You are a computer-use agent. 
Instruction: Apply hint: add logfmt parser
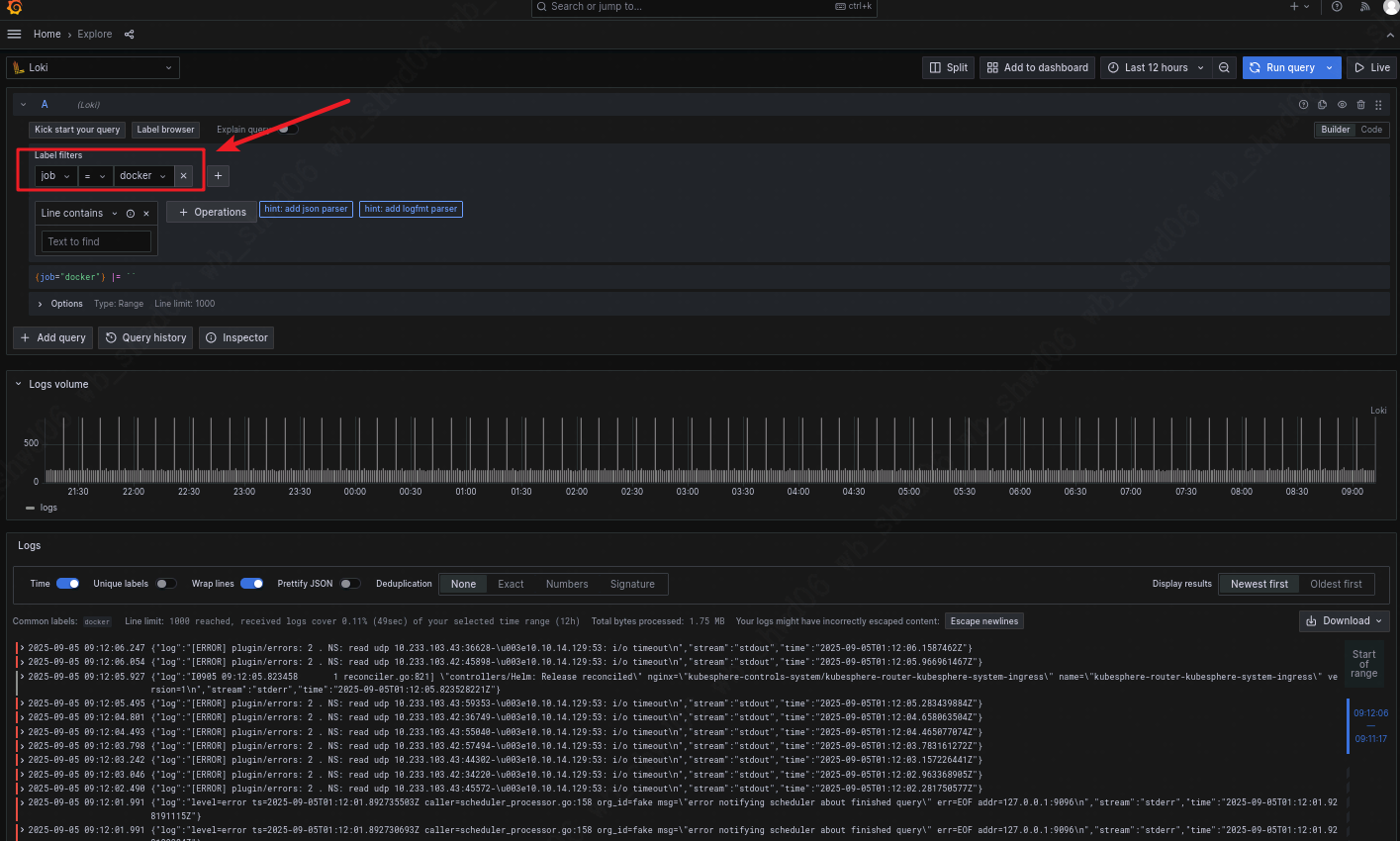[411, 209]
